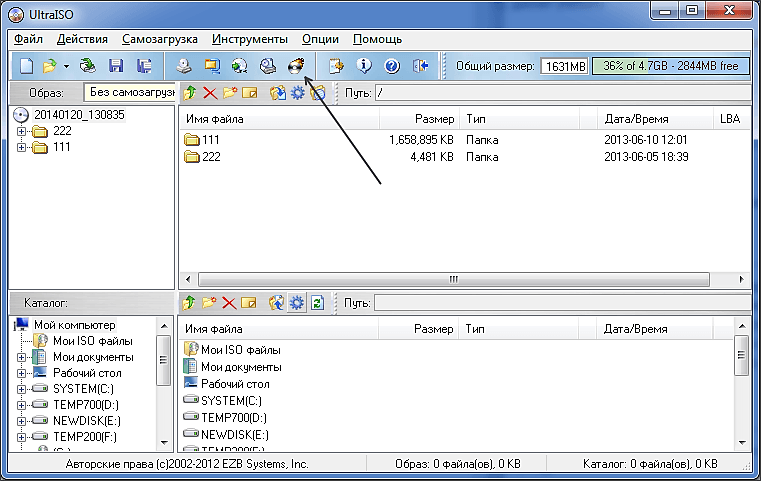Open the dropdown arrow beside Open icon
This screenshot has height=481, width=761.
(66, 66)
